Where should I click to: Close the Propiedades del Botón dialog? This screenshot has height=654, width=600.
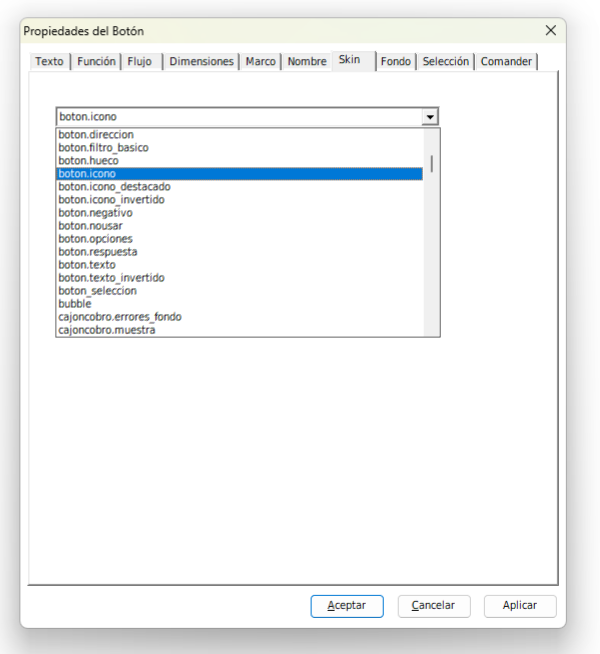pos(551,30)
